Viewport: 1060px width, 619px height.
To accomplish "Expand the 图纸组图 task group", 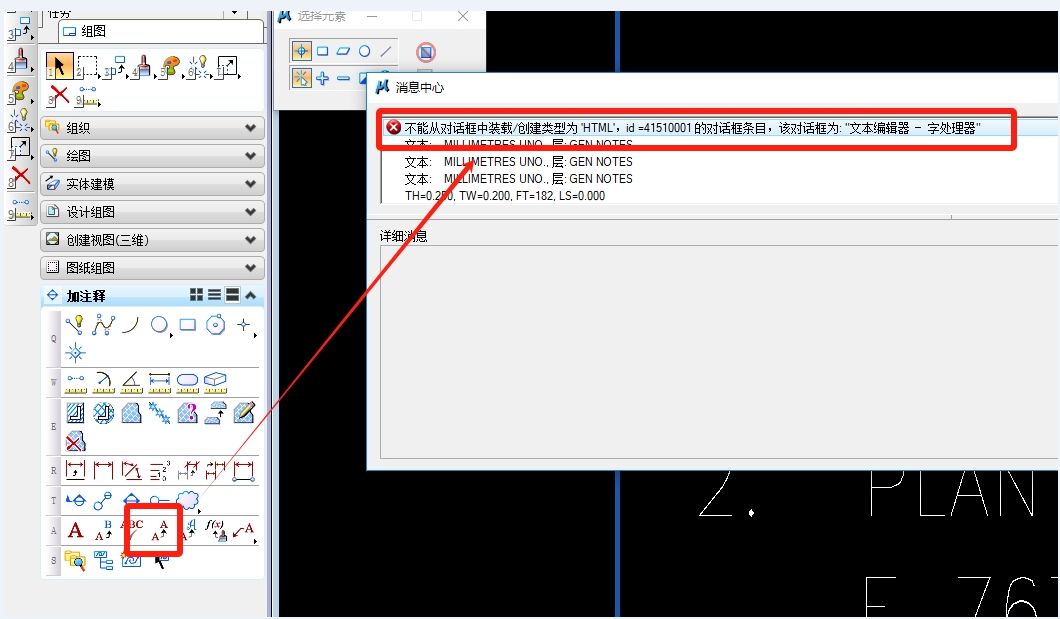I will point(152,268).
